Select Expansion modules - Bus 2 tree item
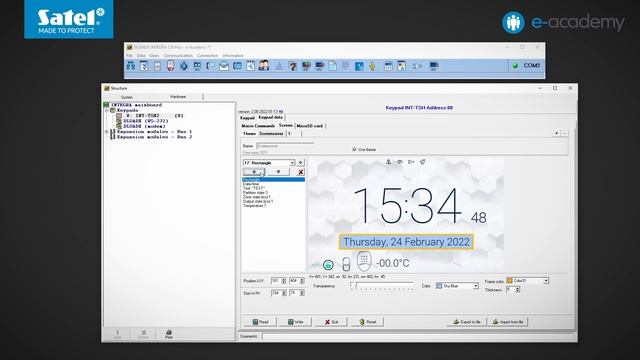Image resolution: width=640 pixels, height=360 pixels. [x=154, y=137]
